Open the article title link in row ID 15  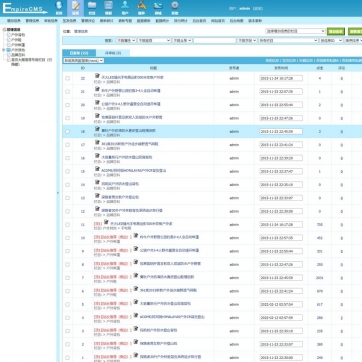pos(133,171)
